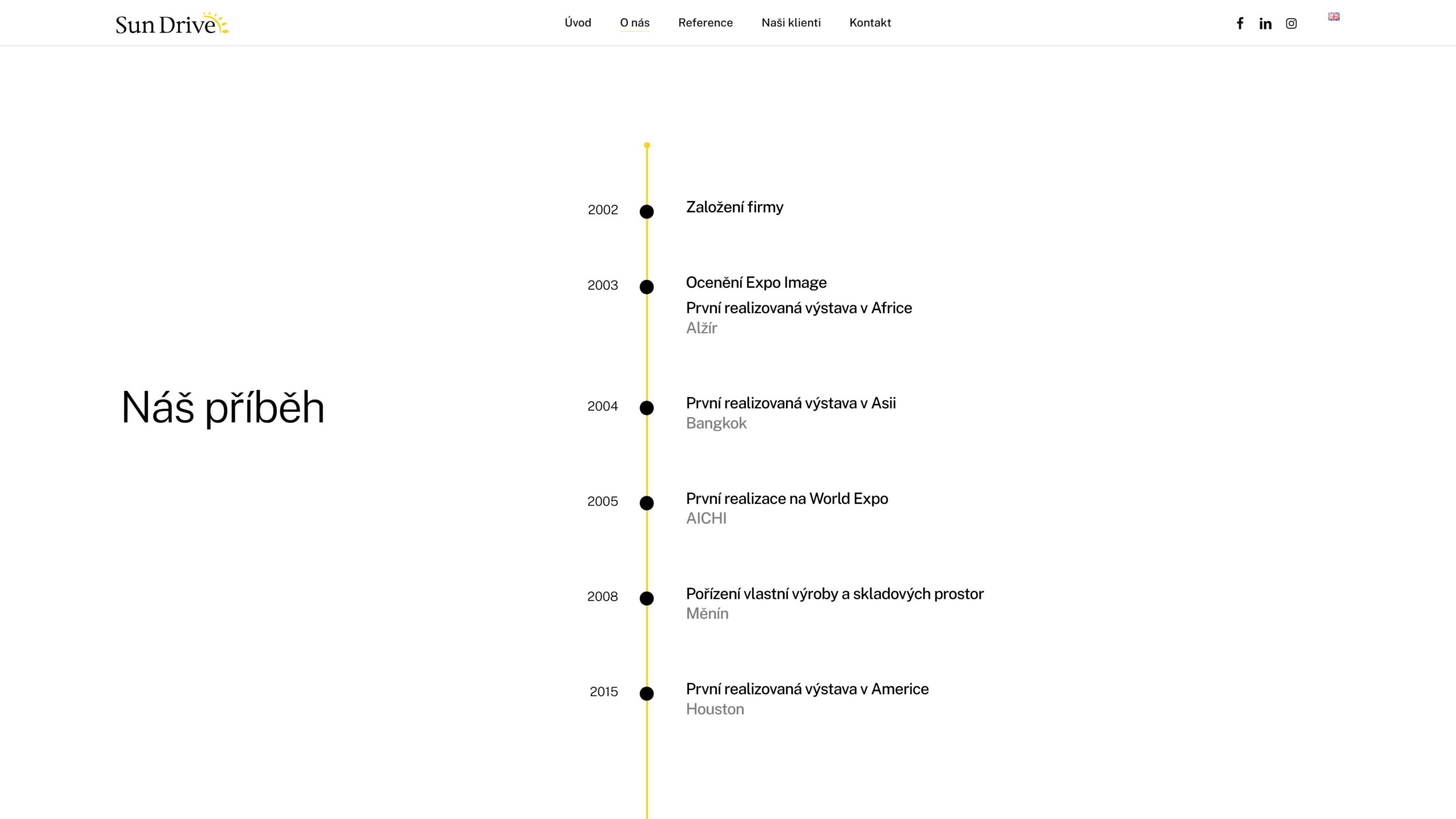Image resolution: width=1456 pixels, height=819 pixels.
Task: Open the Instagram social icon
Action: coord(1291,23)
